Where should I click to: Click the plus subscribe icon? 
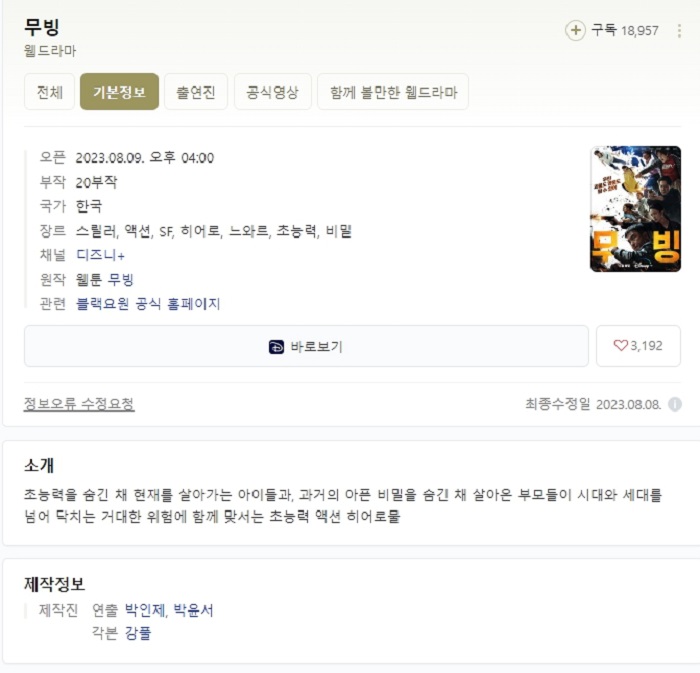[575, 30]
